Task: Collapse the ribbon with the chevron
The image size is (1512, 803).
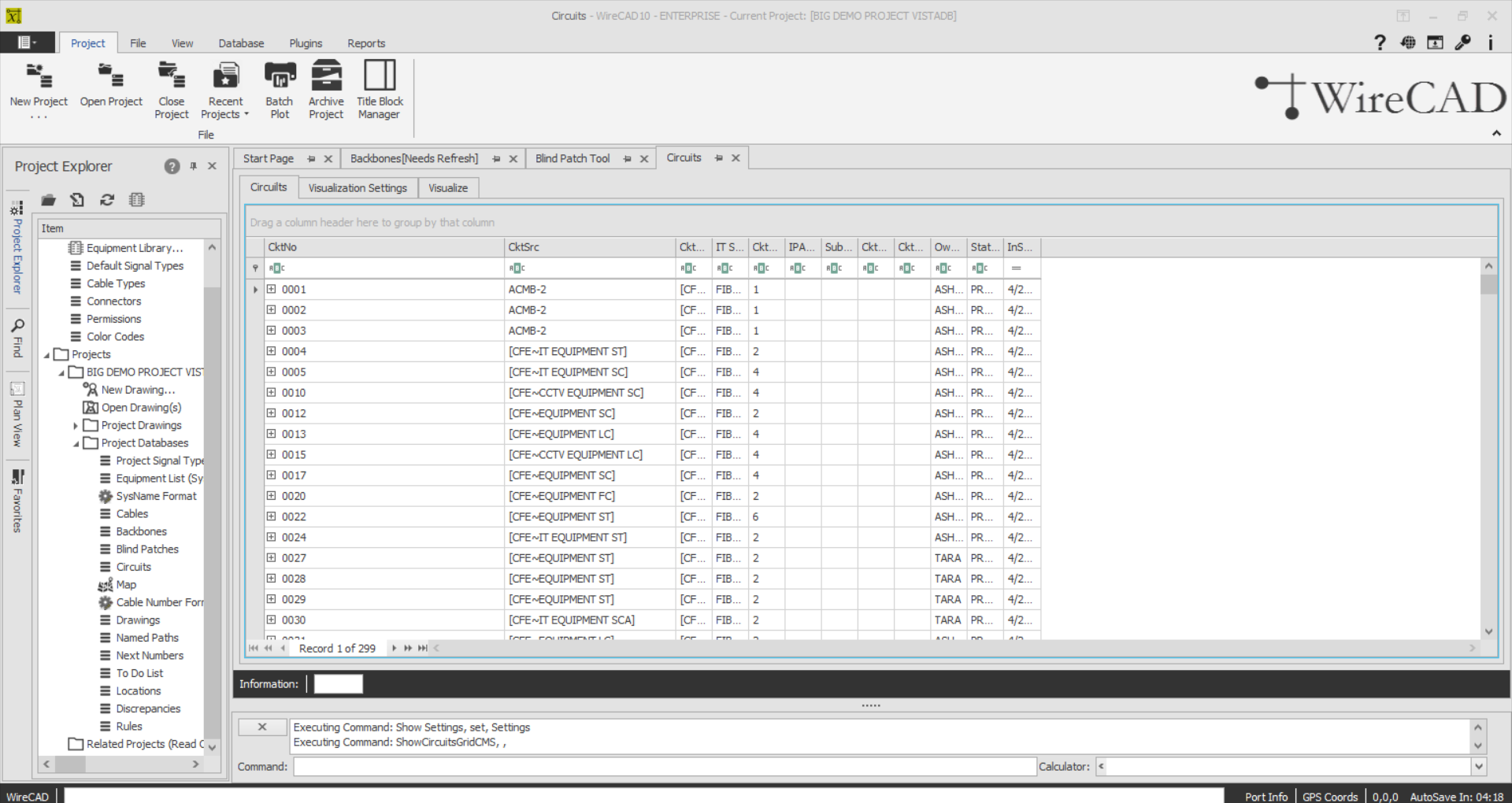Action: [x=1496, y=134]
